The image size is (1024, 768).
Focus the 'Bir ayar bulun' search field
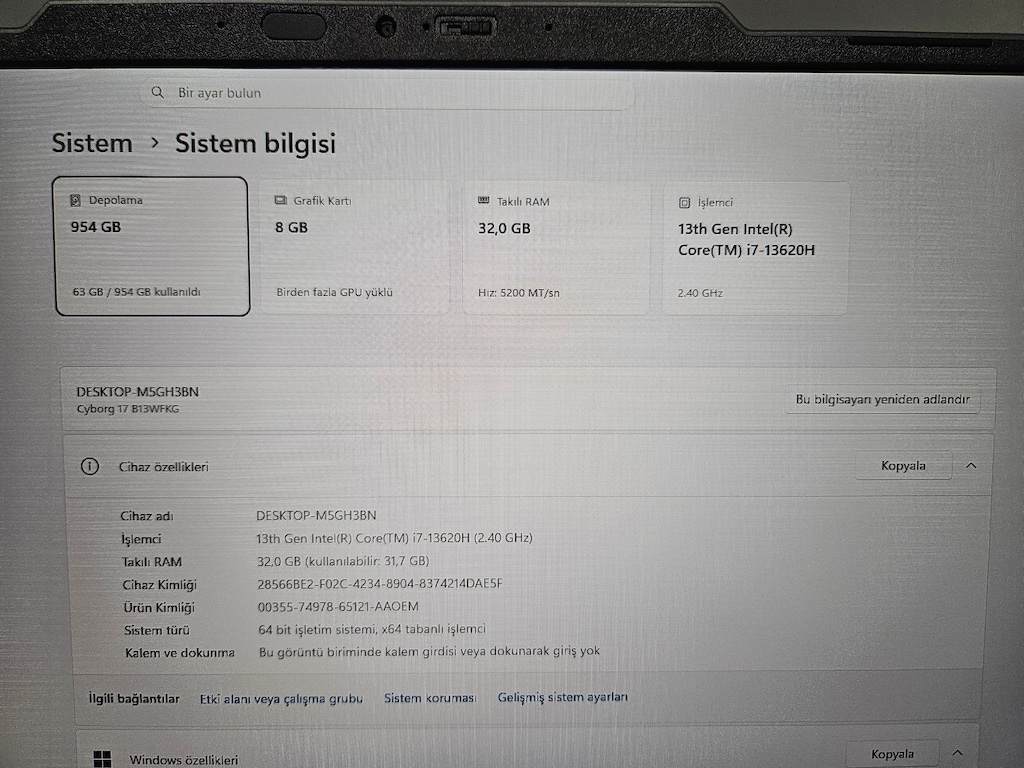pyautogui.click(x=388, y=93)
